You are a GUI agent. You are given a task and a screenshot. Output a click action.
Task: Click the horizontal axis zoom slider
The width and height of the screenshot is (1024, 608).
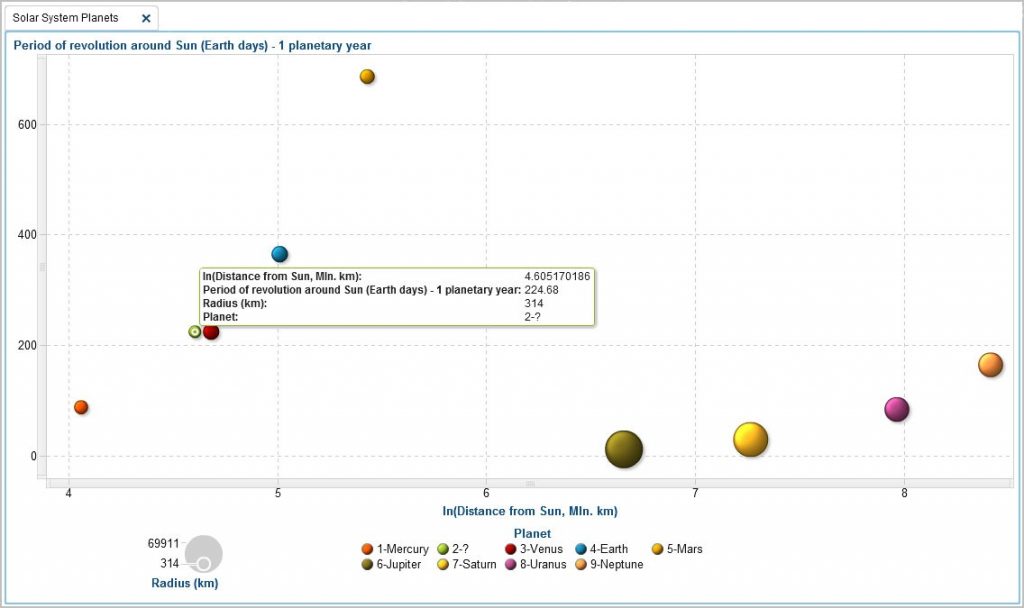tap(530, 484)
